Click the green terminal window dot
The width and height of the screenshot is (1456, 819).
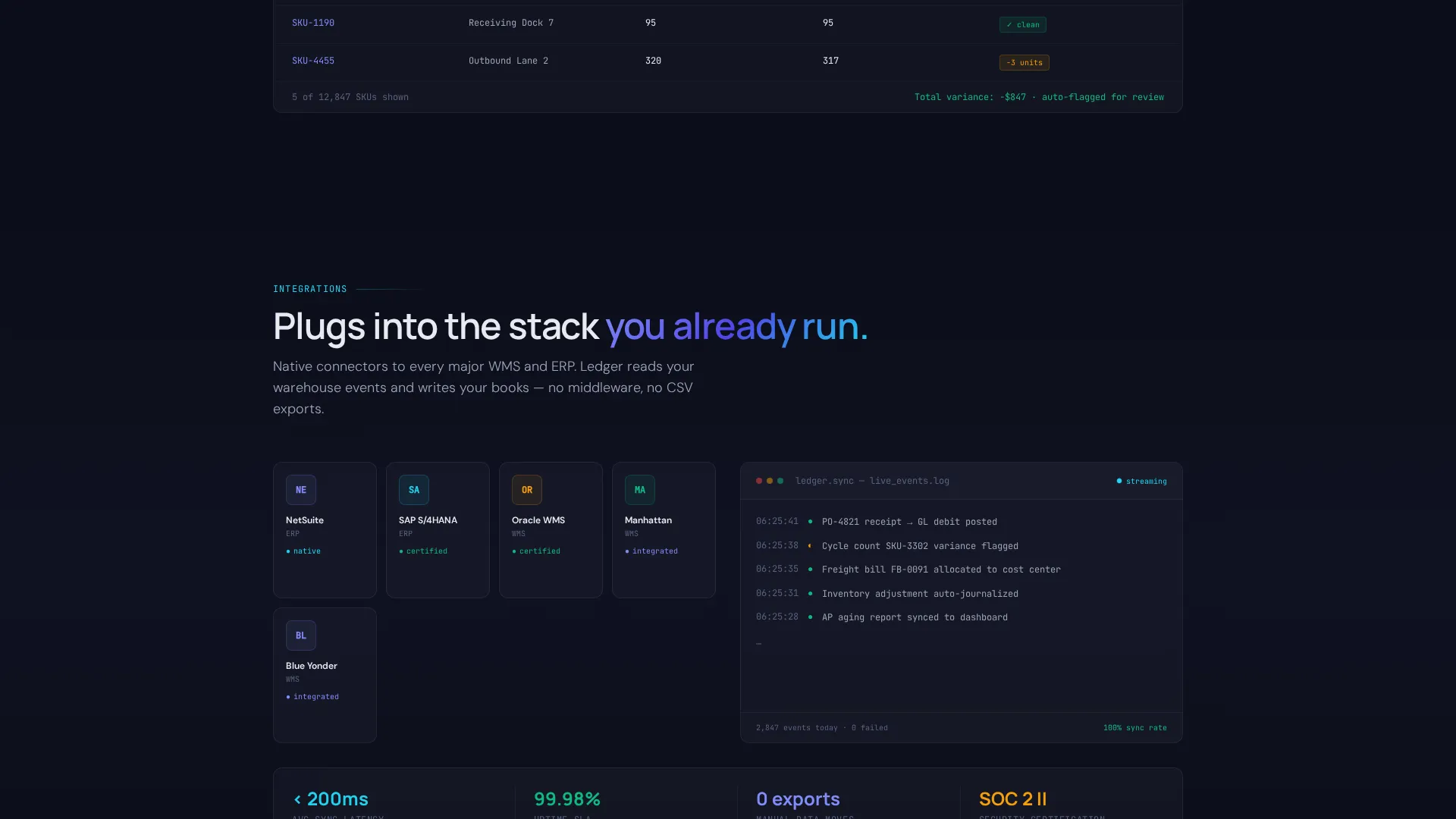point(780,481)
